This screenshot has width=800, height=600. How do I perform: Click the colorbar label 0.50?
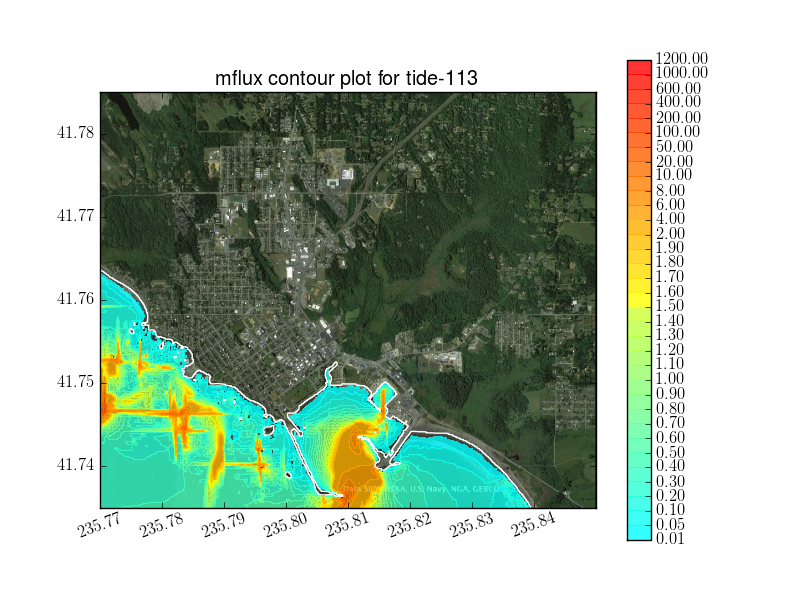670,453
